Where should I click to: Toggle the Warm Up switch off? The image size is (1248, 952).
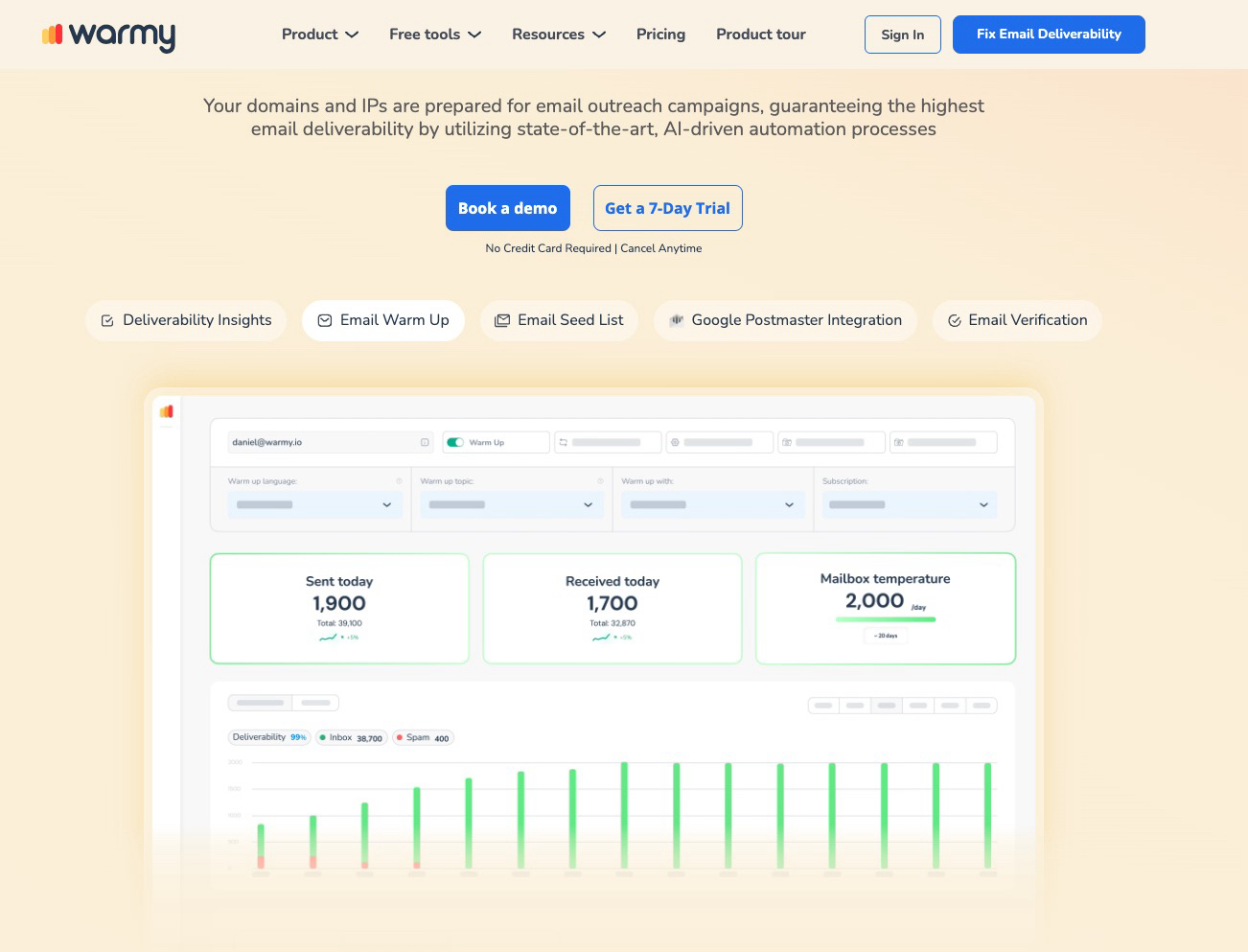[x=455, y=443]
